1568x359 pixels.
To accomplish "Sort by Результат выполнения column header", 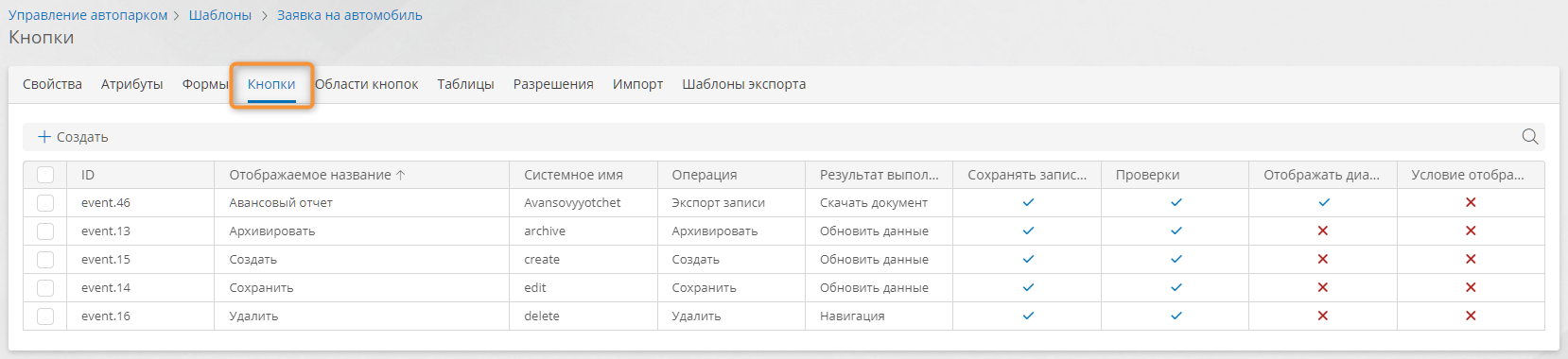I will (880, 175).
